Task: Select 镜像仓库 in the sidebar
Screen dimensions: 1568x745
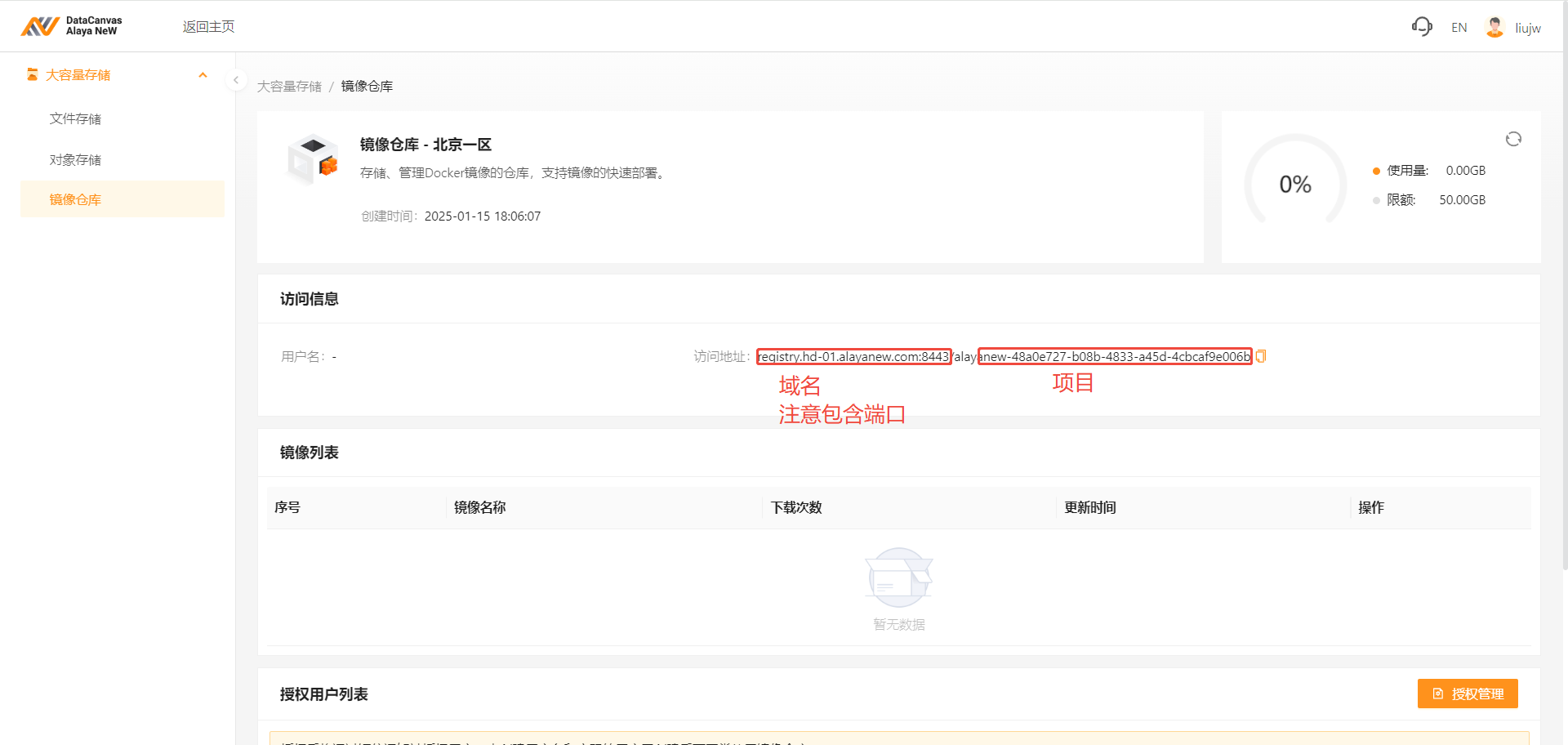Action: 75,199
